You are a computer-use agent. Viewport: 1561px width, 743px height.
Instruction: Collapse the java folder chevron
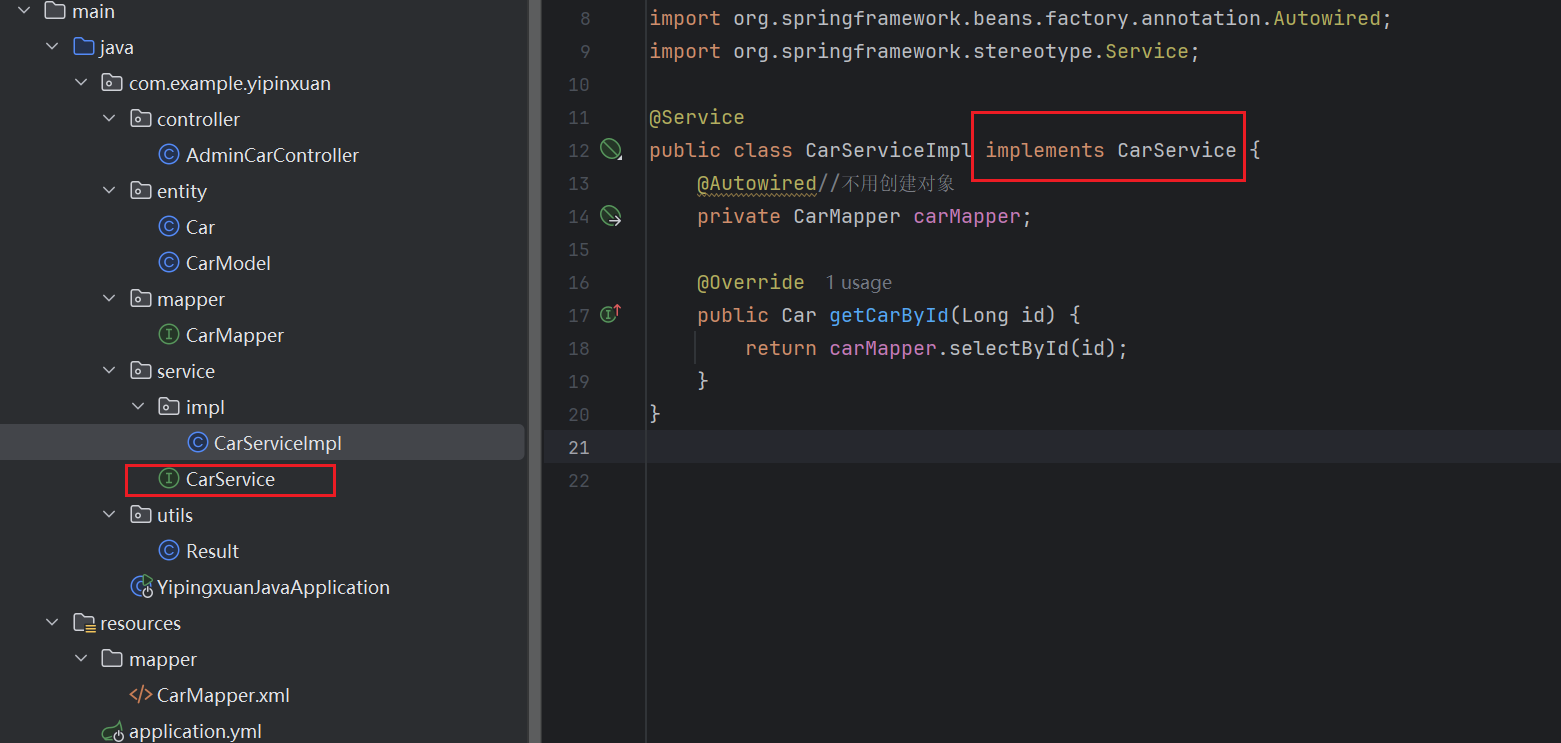pos(52,47)
